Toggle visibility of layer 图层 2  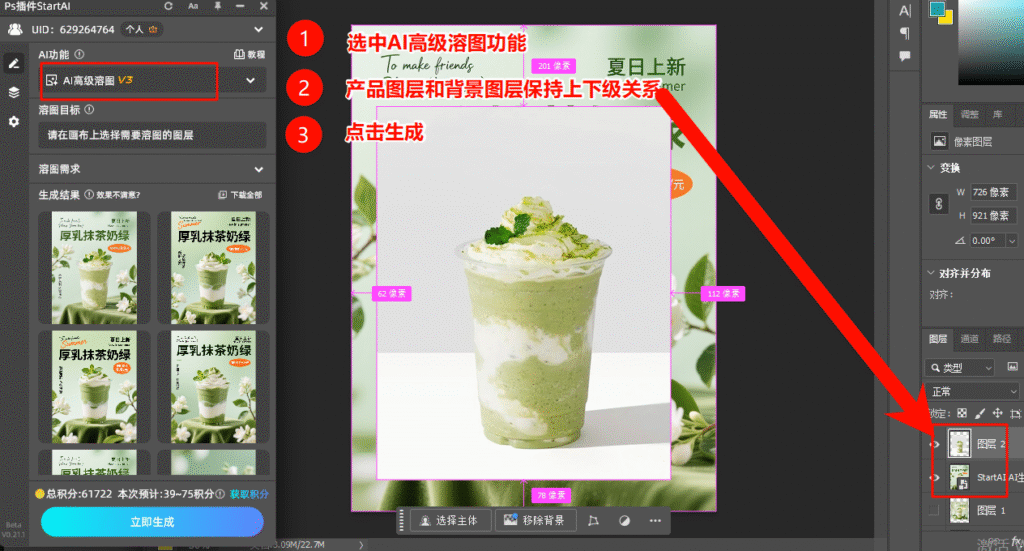(935, 444)
